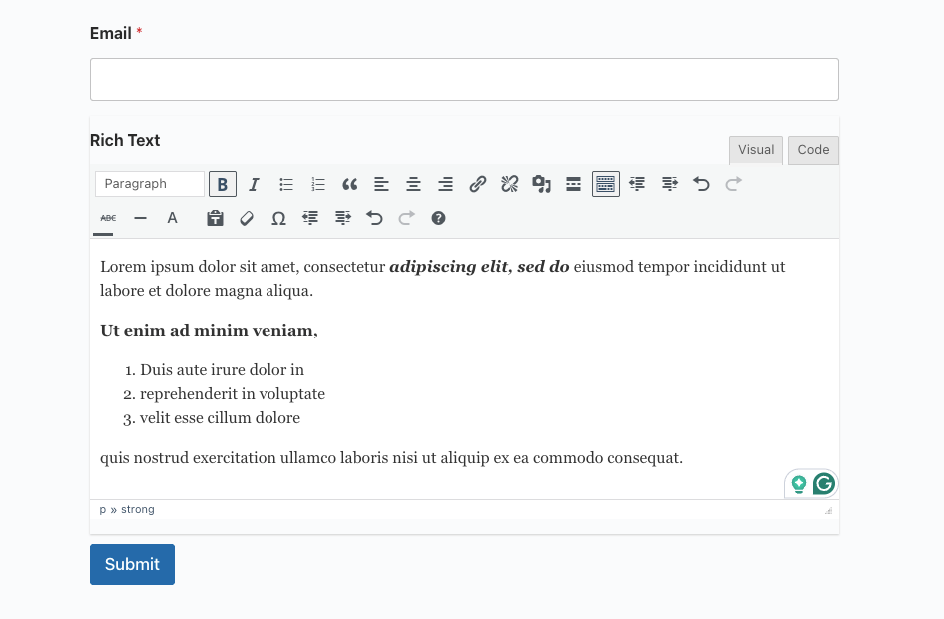Toggle bold formatting in the editor toolbar

point(223,184)
